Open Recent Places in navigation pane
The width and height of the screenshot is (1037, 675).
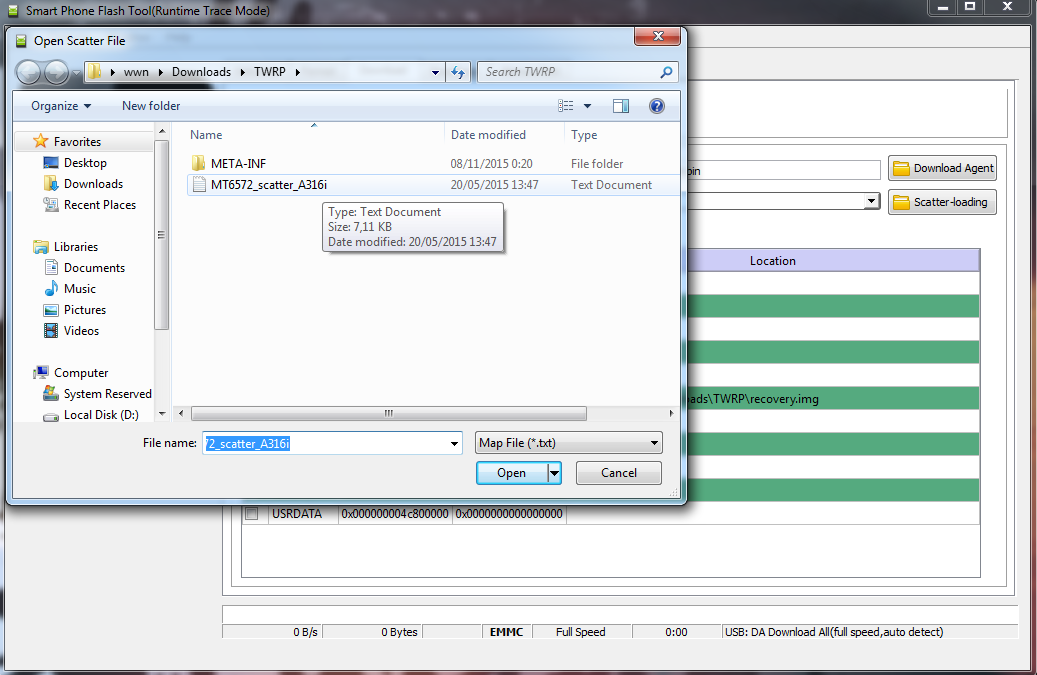pos(100,205)
